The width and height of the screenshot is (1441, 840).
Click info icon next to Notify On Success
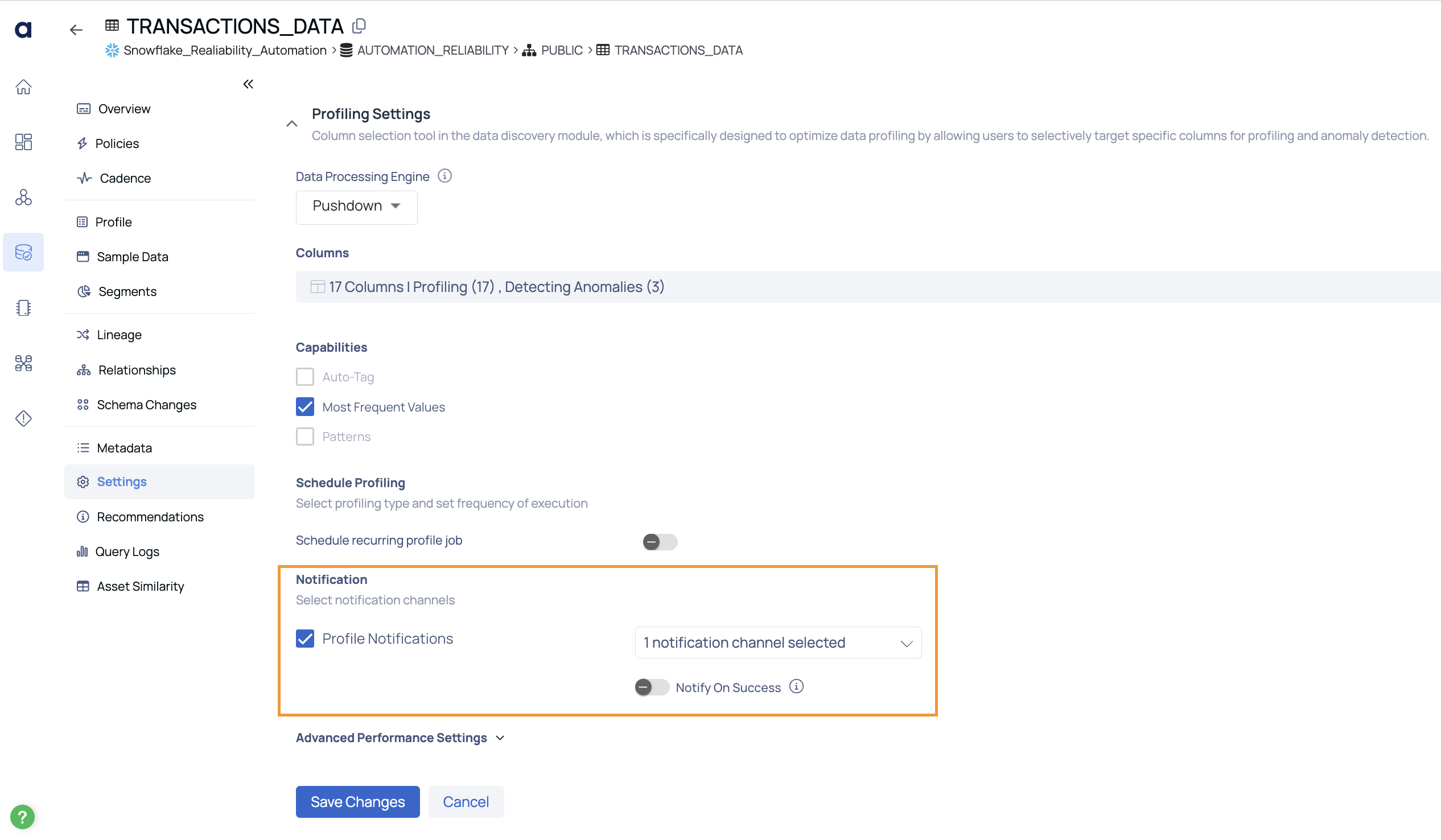pyautogui.click(x=797, y=687)
